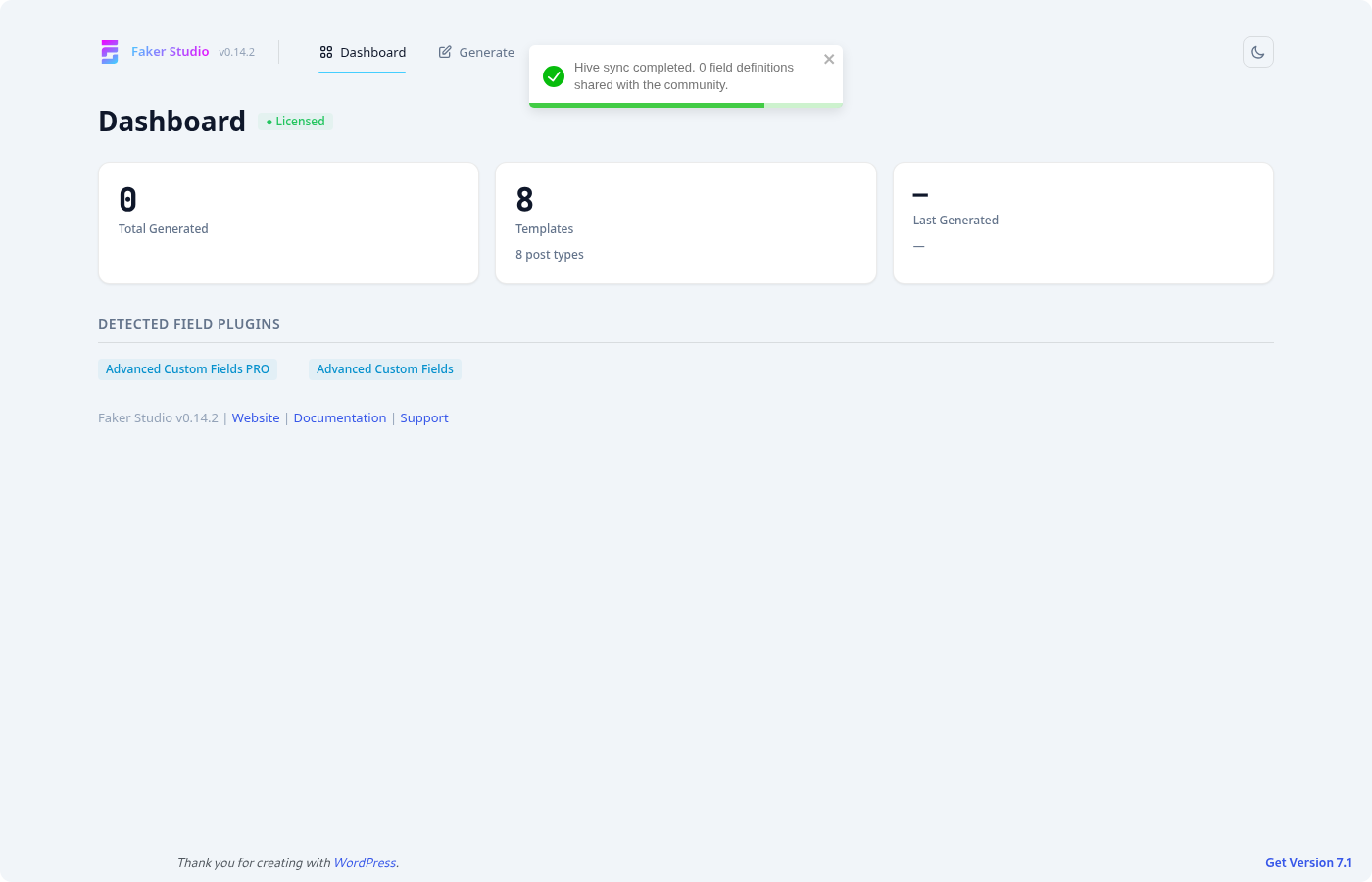Click the v0.14.2 version label in header
Viewport: 1372px width, 882px height.
coord(237,52)
